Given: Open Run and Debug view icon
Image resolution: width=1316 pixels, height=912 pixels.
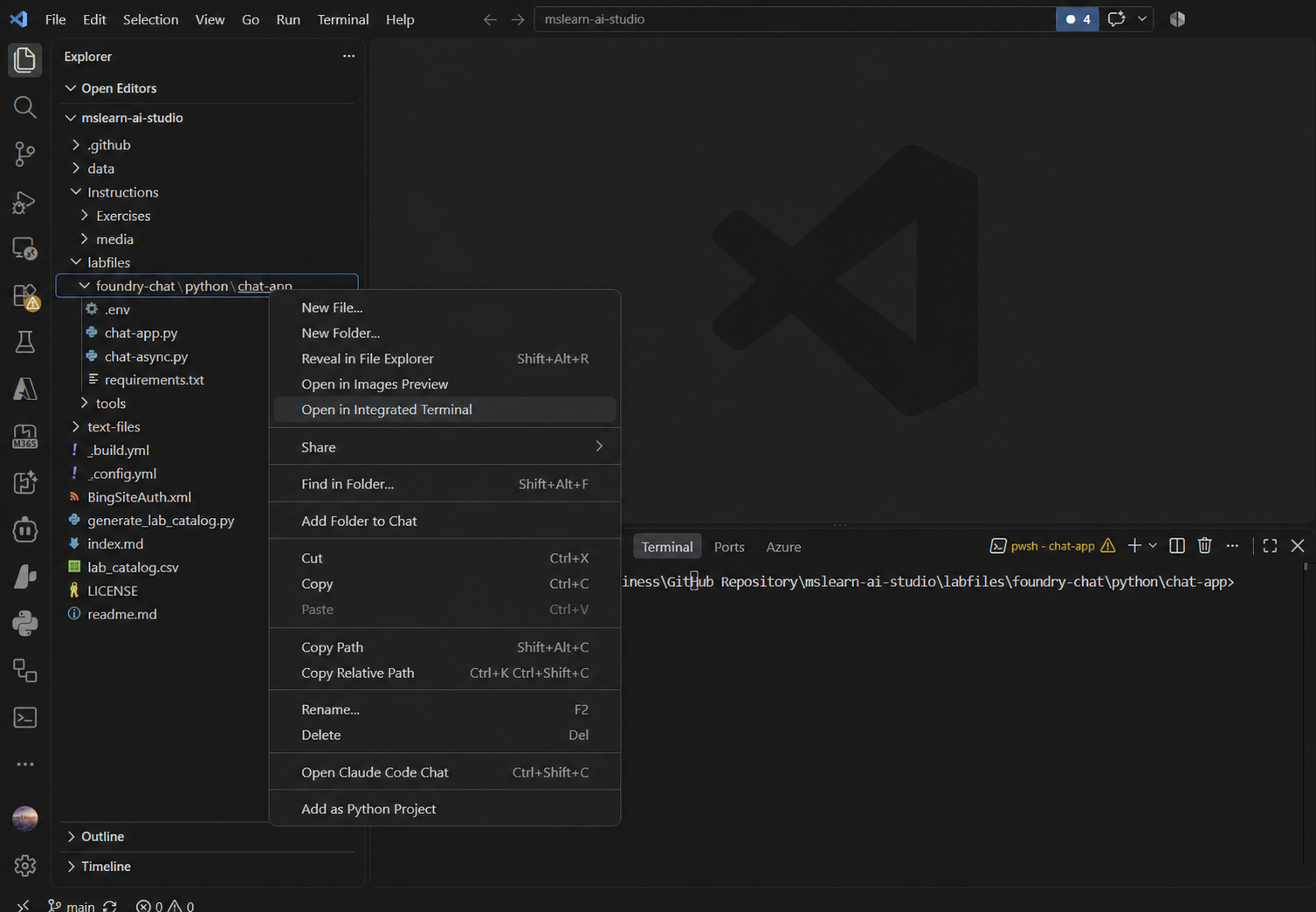Looking at the screenshot, I should pos(24,202).
